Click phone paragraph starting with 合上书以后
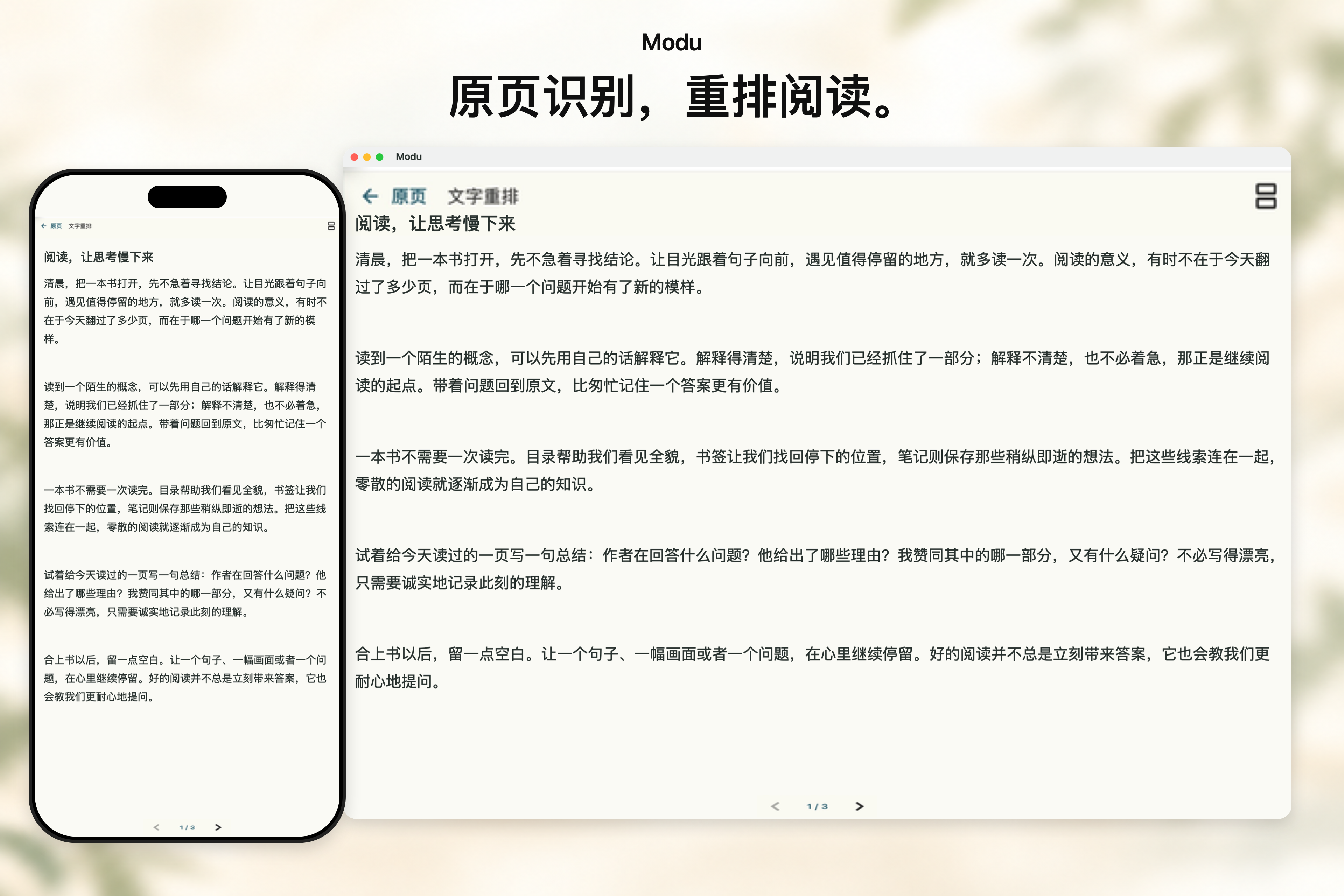This screenshot has height=896, width=1344. coord(186,678)
